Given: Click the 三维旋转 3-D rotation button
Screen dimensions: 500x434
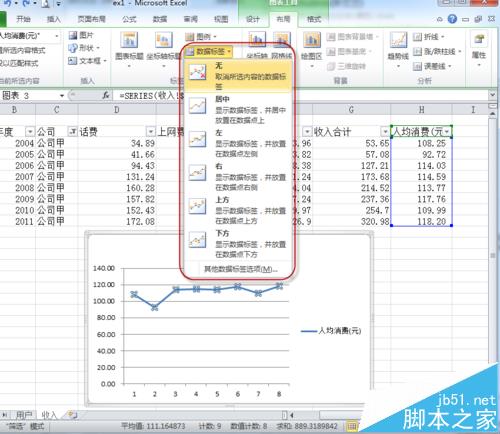Looking at the screenshot, I should pyautogui.click(x=346, y=66).
